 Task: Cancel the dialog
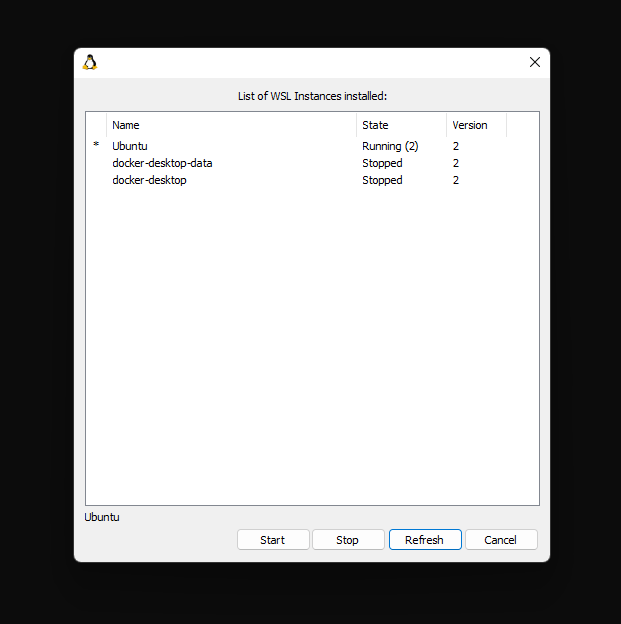pyautogui.click(x=501, y=540)
